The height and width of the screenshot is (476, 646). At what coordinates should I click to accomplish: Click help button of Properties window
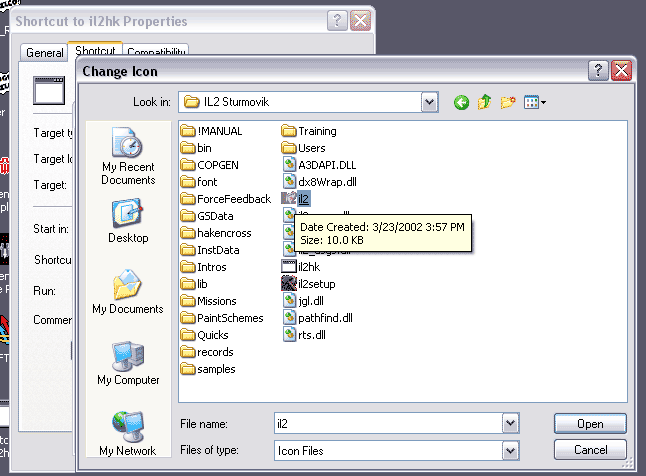click(x=337, y=21)
